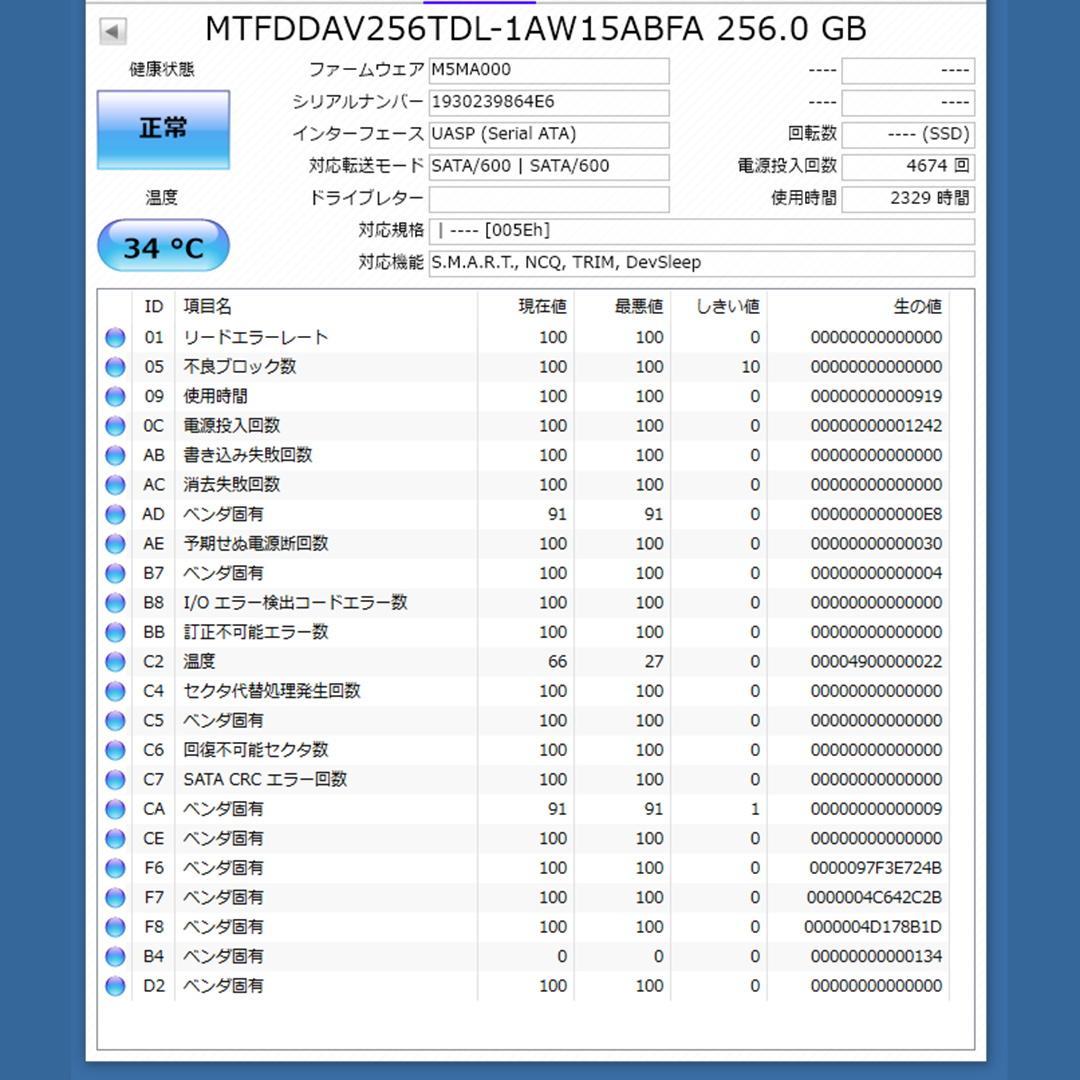Screen dimensions: 1080x1080
Task: Select the リードエラーレート attribute name
Action: point(256,338)
